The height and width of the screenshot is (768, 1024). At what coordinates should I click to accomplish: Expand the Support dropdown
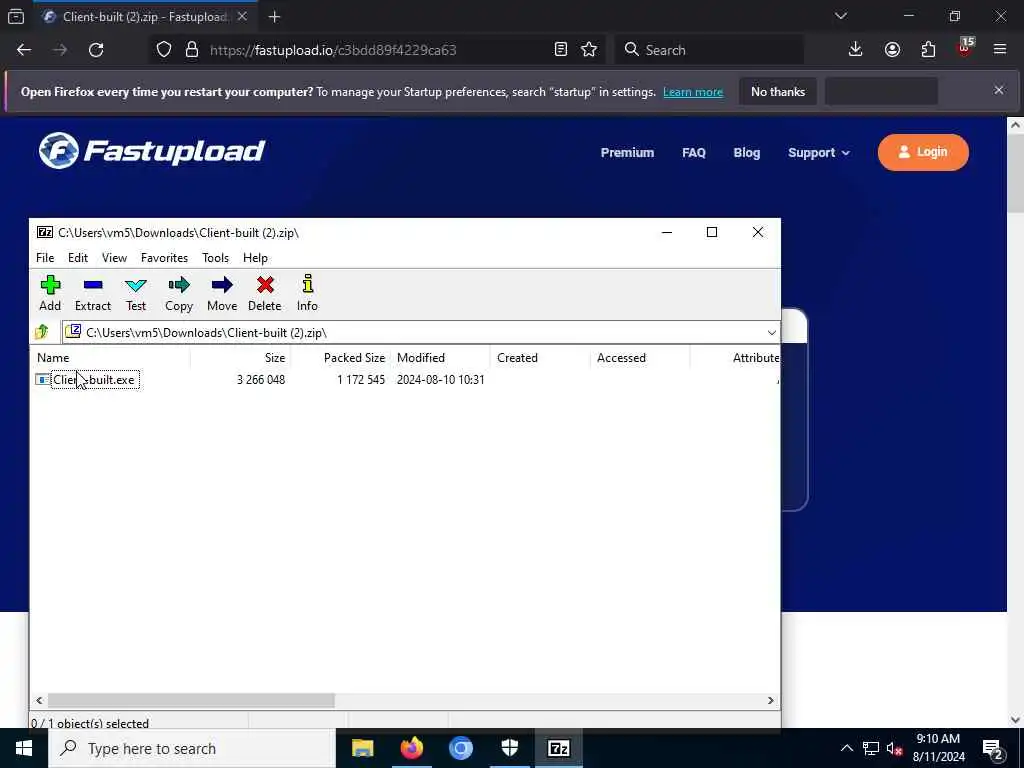point(819,153)
